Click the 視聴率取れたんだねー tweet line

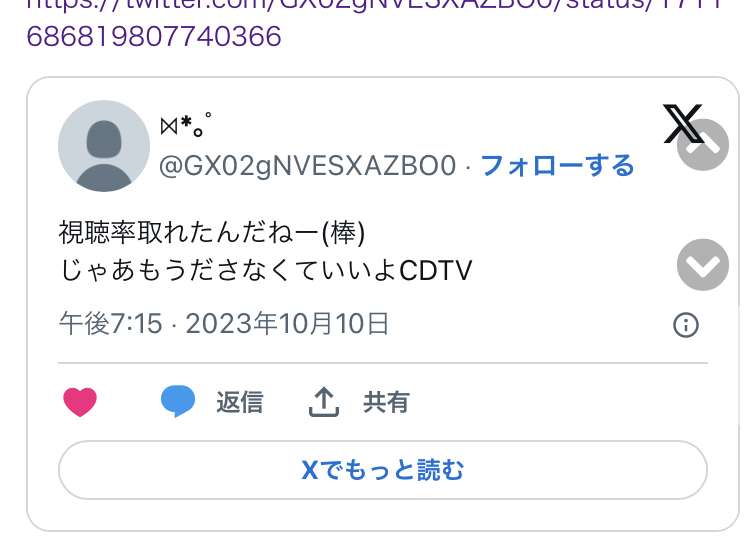click(212, 233)
